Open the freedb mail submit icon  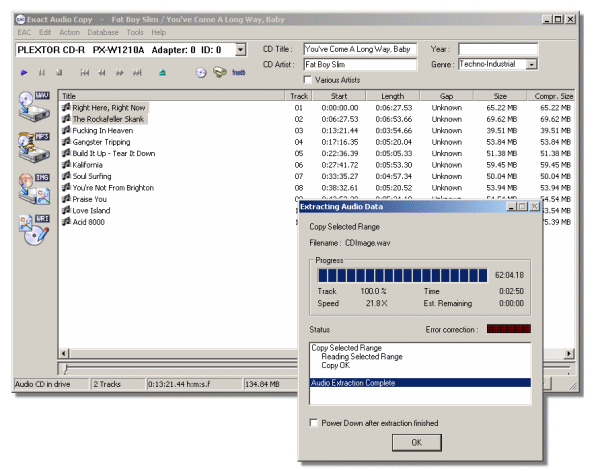220,72
